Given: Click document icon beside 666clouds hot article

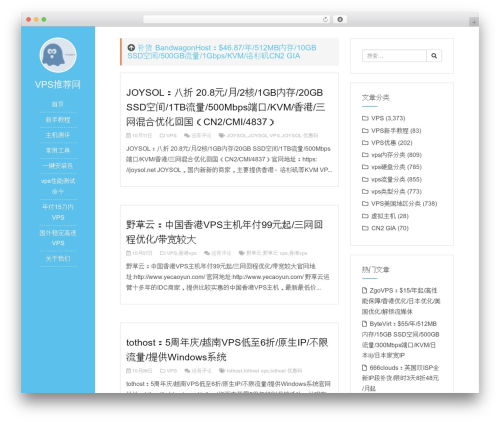Looking at the screenshot, I should click(x=365, y=368).
